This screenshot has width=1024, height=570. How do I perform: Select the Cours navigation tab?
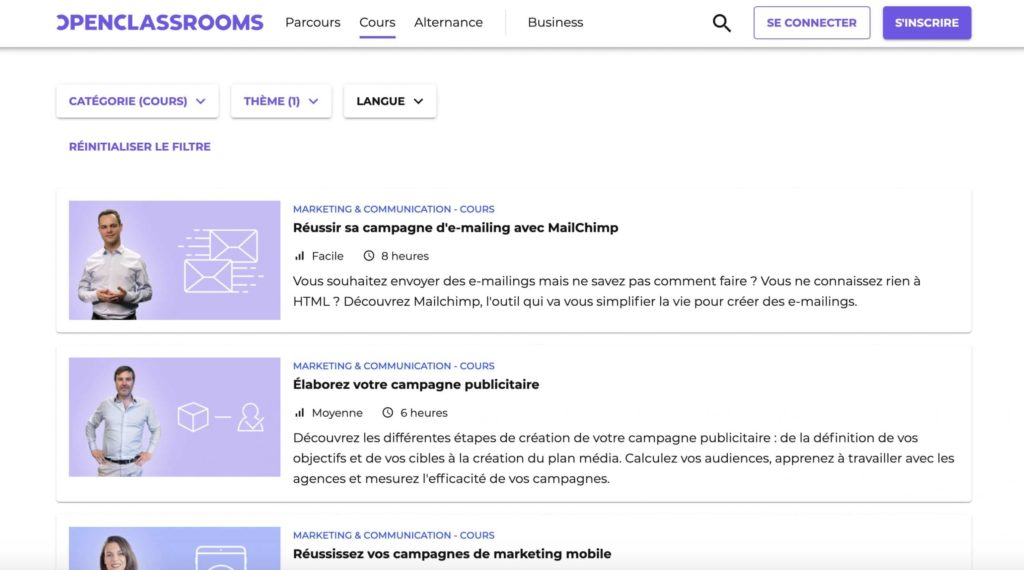377,22
